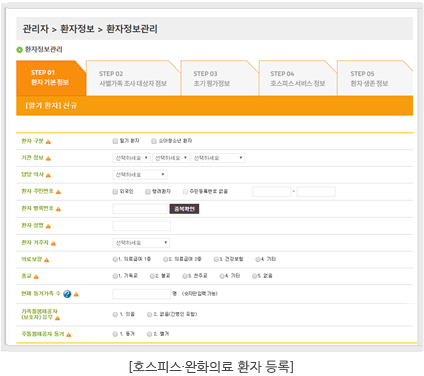Image resolution: width=424 pixels, height=376 pixels.
Task: Select religion 2. 불교
Action: pos(152,276)
